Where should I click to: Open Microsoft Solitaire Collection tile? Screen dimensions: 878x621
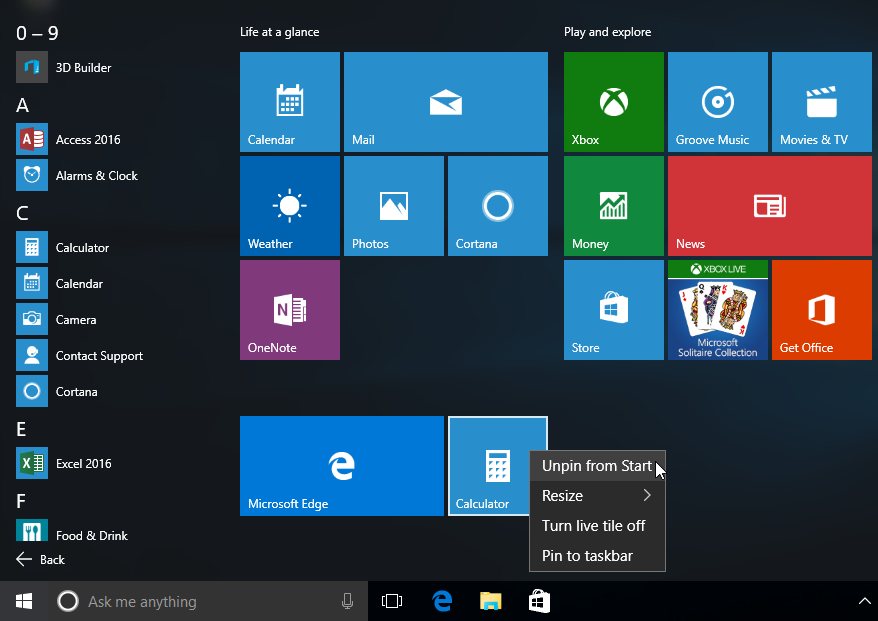[718, 310]
